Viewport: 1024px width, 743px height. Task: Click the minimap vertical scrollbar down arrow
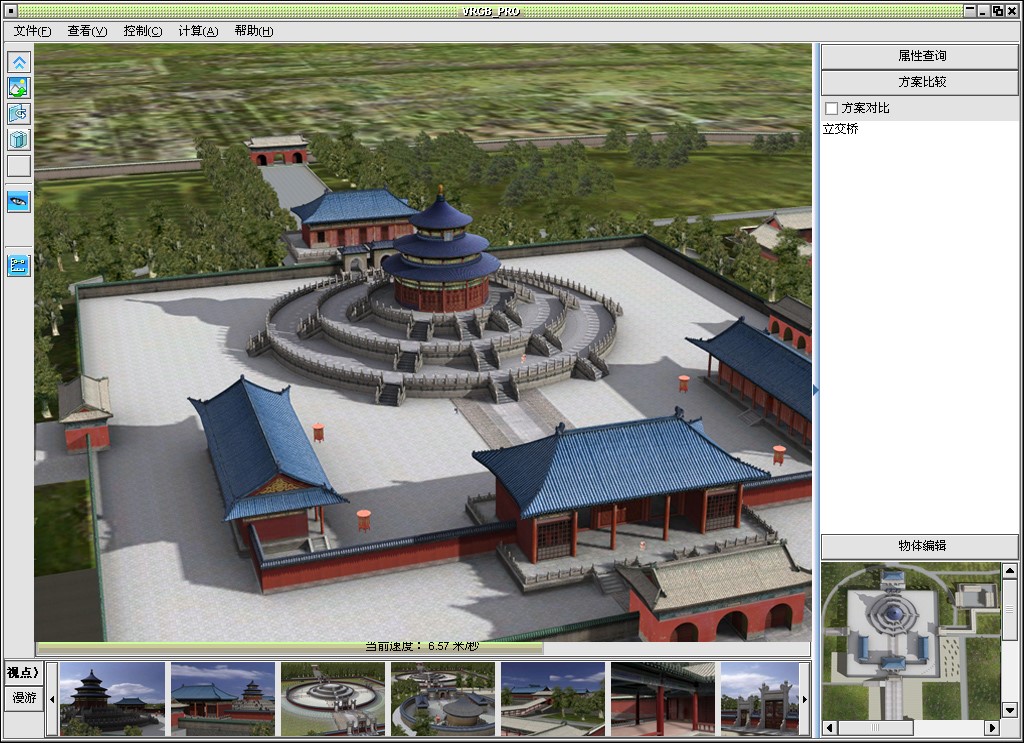(1010, 710)
